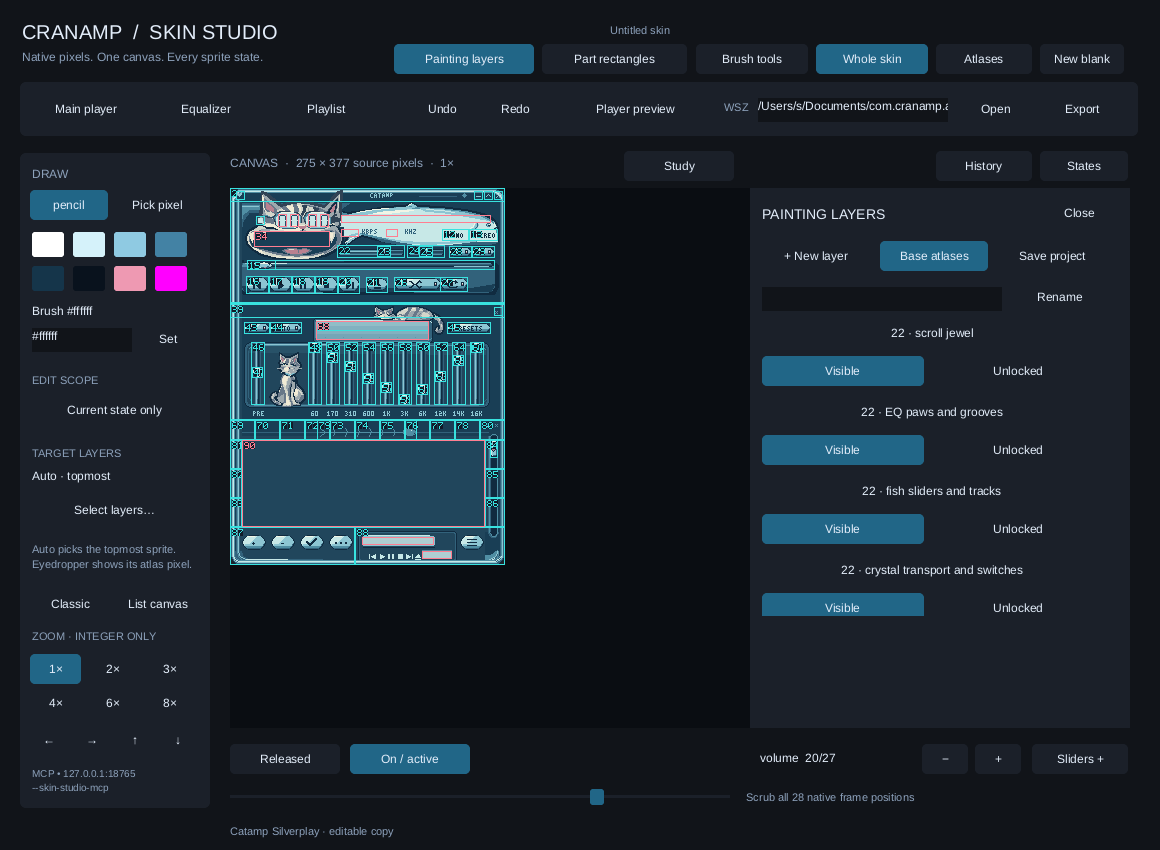Click the playlist list-lines sprite
This screenshot has height=850, width=1160.
[x=471, y=542]
